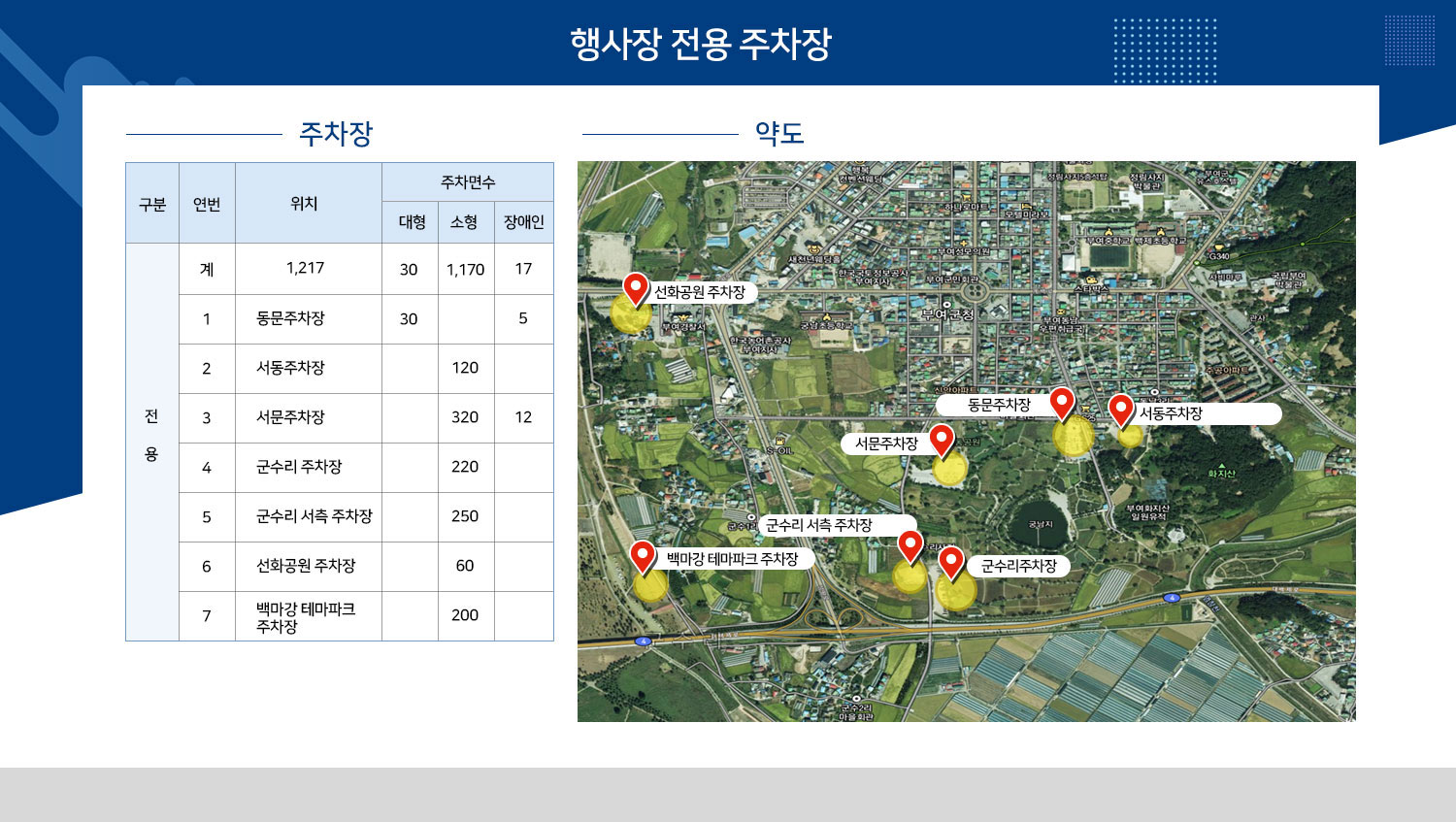Click the 행사장 전용 주차장 title
Image resolution: width=1456 pixels, height=822 pixels.
pos(706,42)
